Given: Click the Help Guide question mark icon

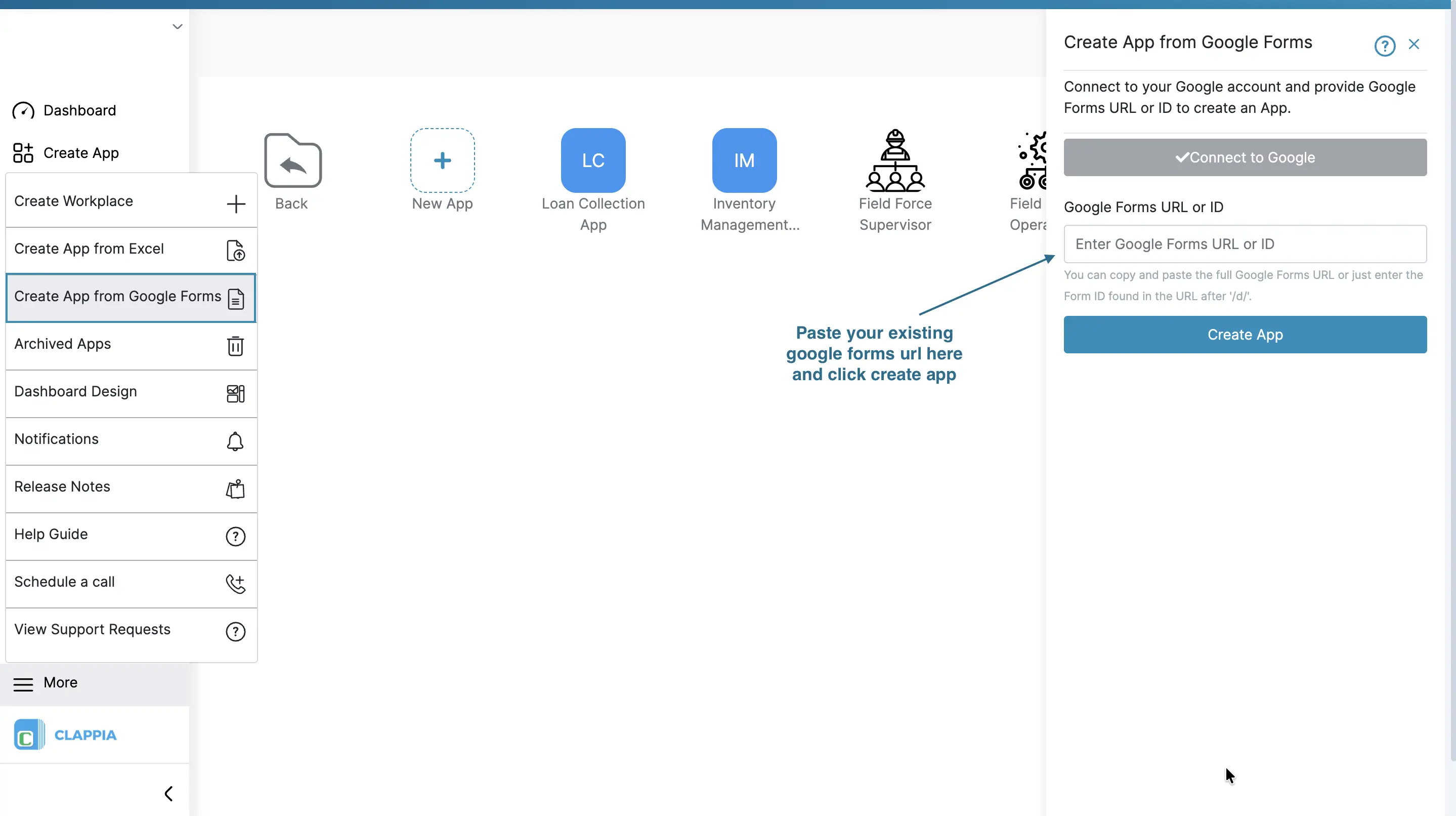Looking at the screenshot, I should (x=236, y=536).
